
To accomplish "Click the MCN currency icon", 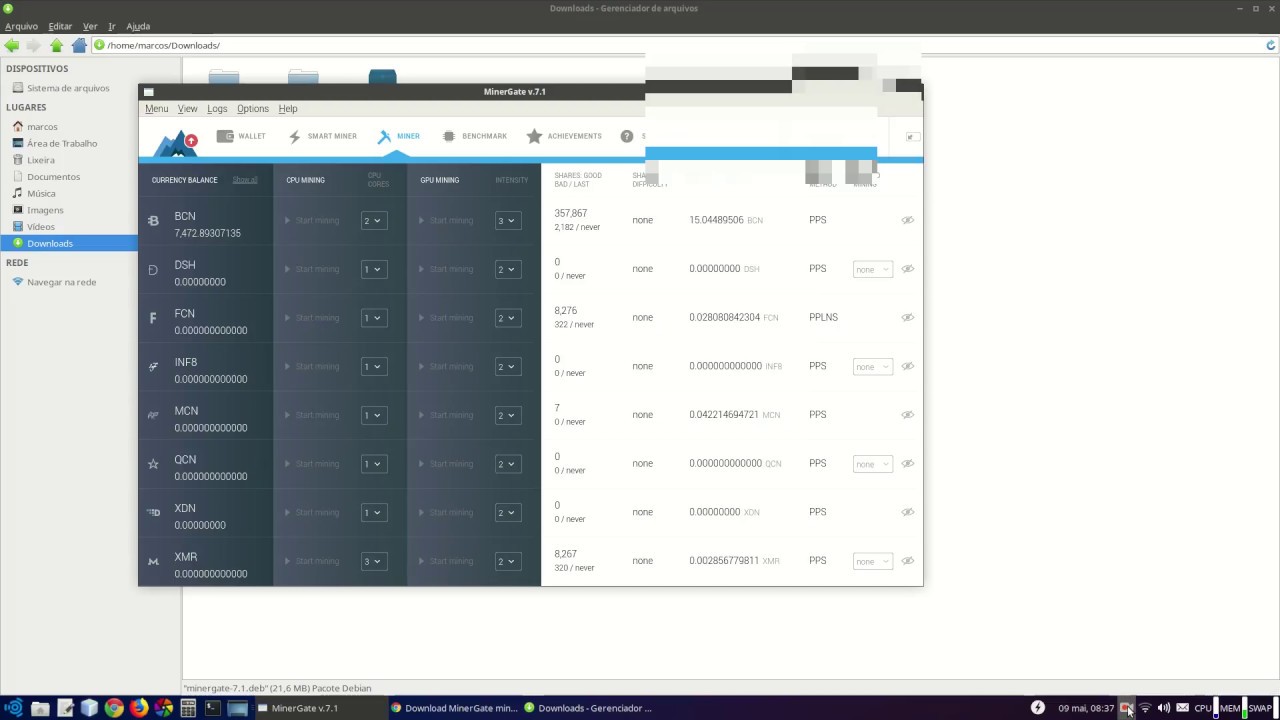I will 153,415.
